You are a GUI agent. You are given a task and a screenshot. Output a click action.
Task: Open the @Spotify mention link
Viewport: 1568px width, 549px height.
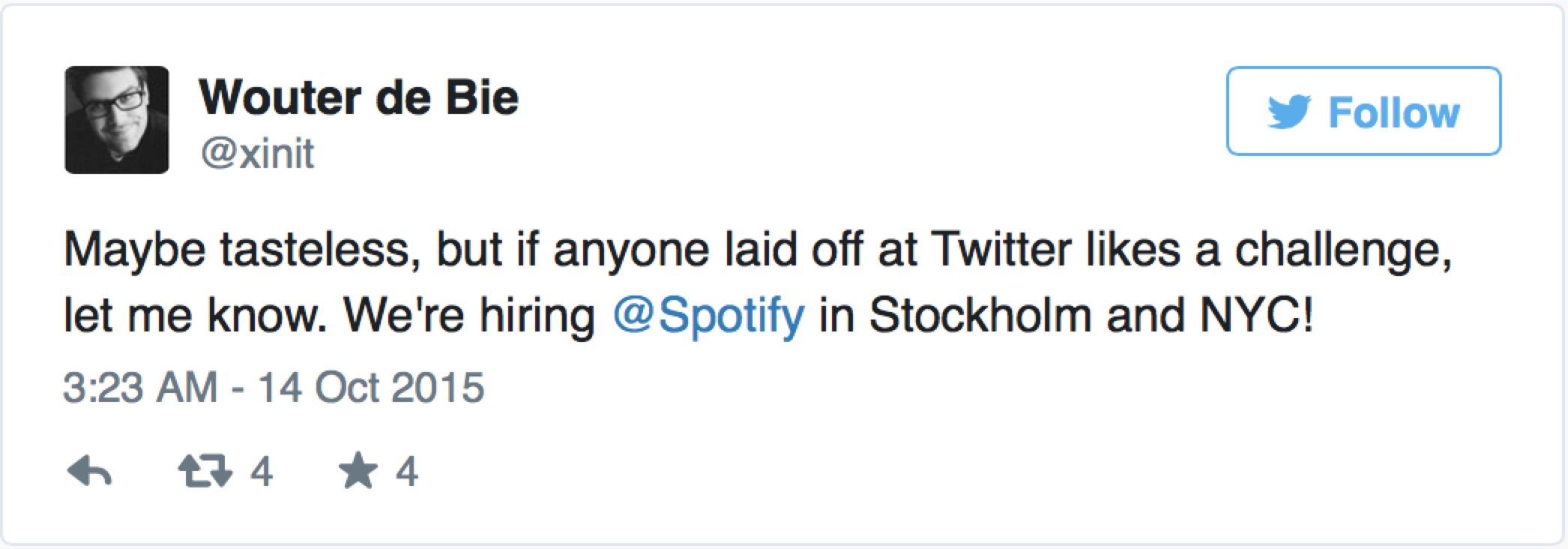click(x=708, y=315)
